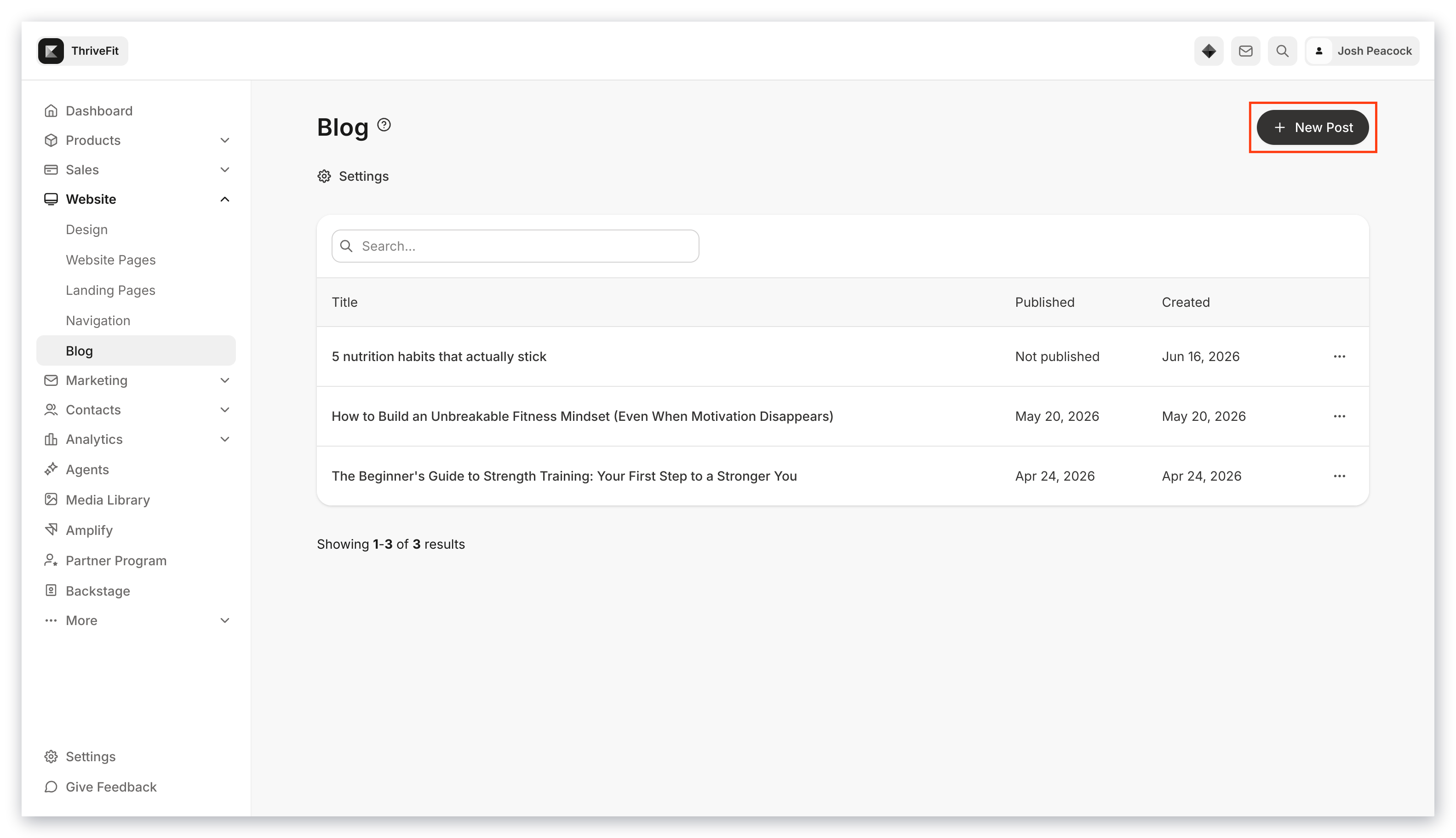Image resolution: width=1456 pixels, height=838 pixels.
Task: Click the Products box icon
Action: coord(51,140)
